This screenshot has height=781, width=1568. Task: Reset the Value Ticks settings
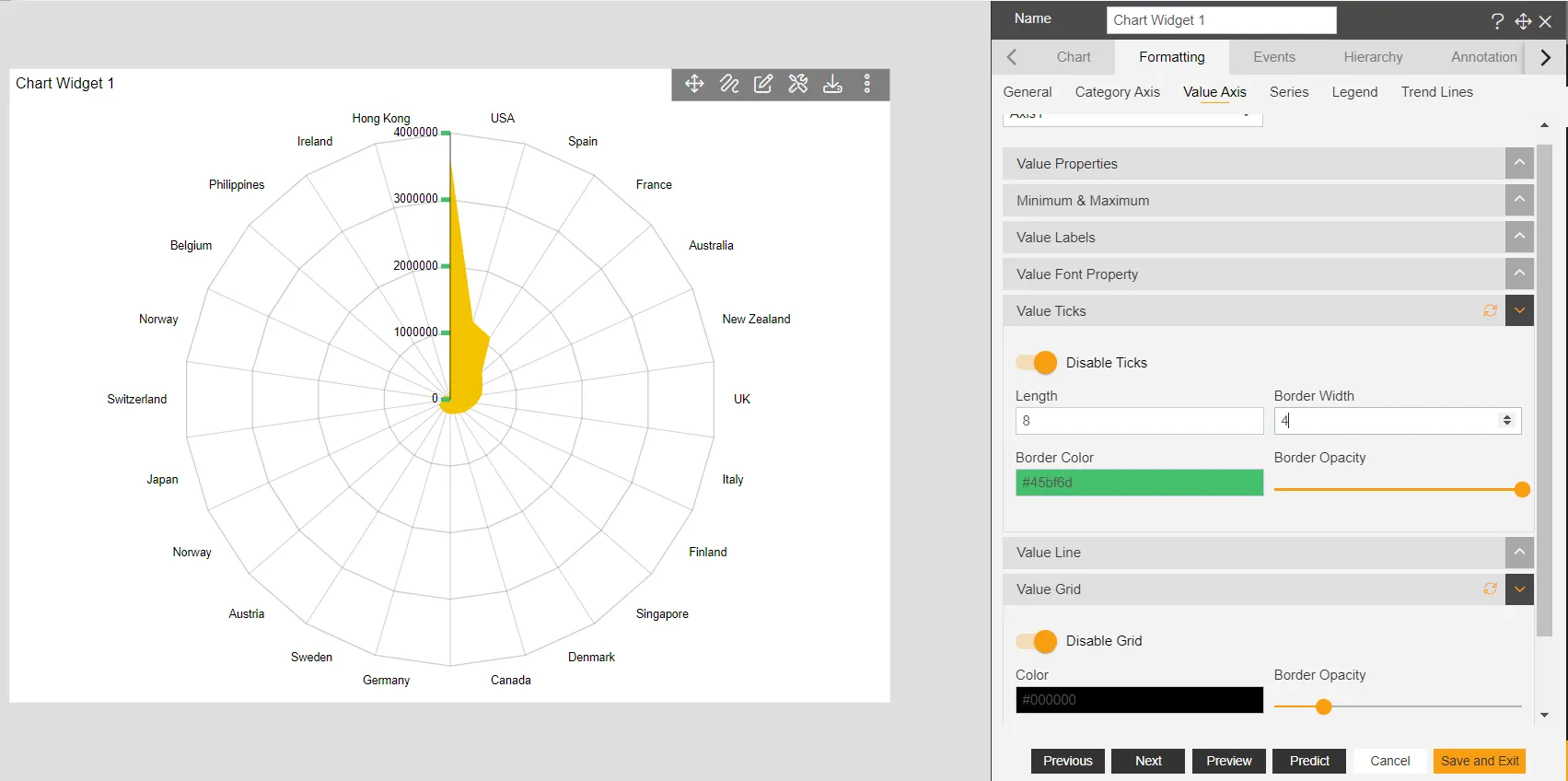coord(1490,310)
